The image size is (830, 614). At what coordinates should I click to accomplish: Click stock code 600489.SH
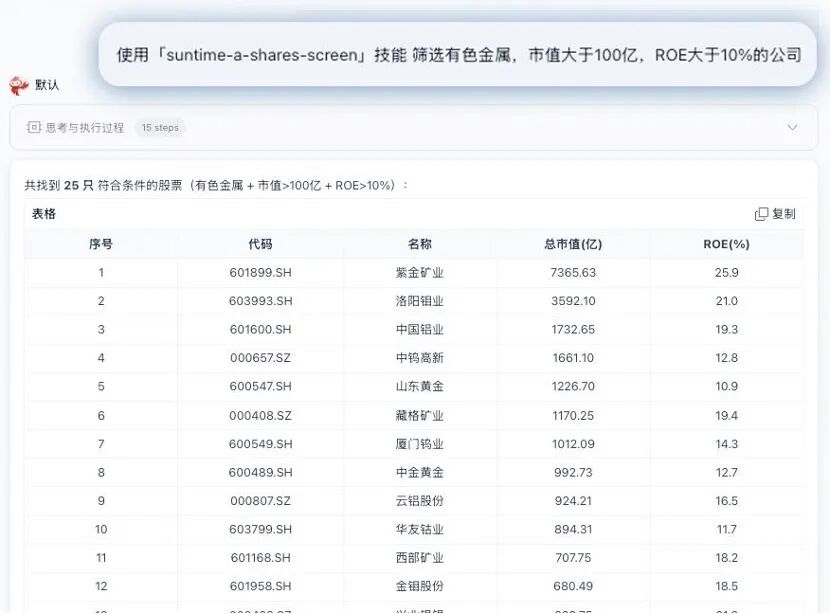click(260, 473)
